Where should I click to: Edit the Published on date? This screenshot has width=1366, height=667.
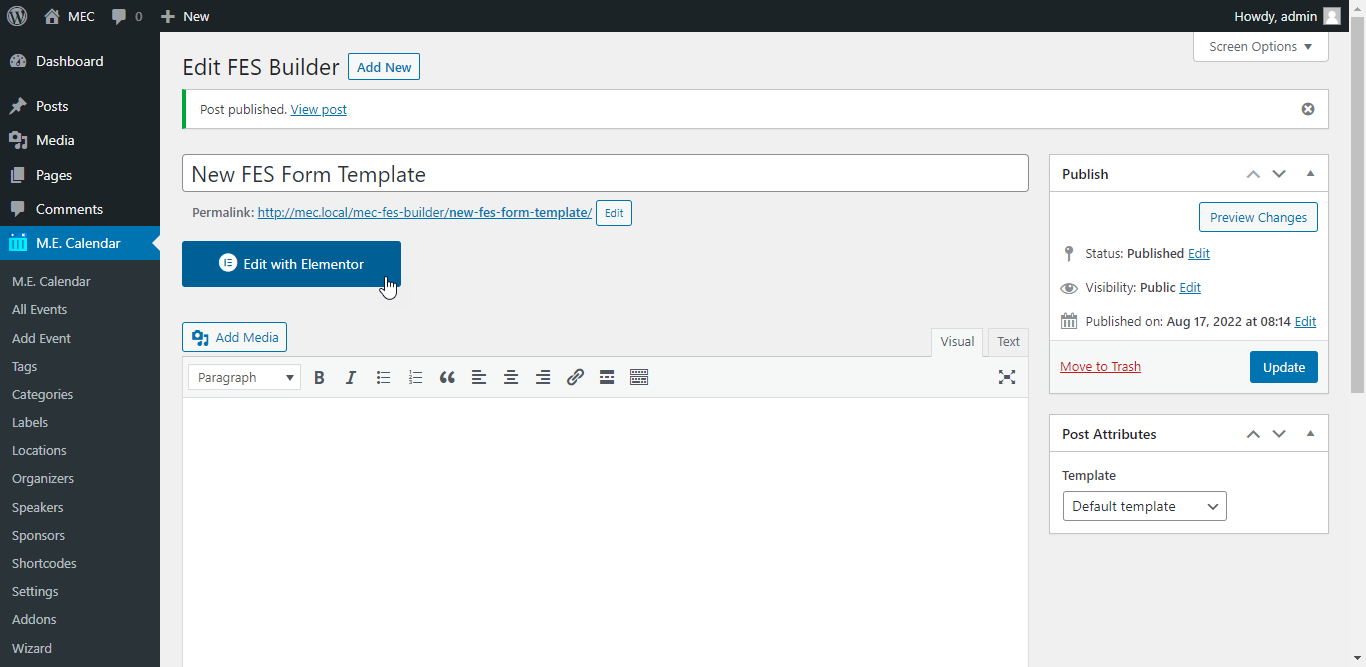click(x=1305, y=322)
